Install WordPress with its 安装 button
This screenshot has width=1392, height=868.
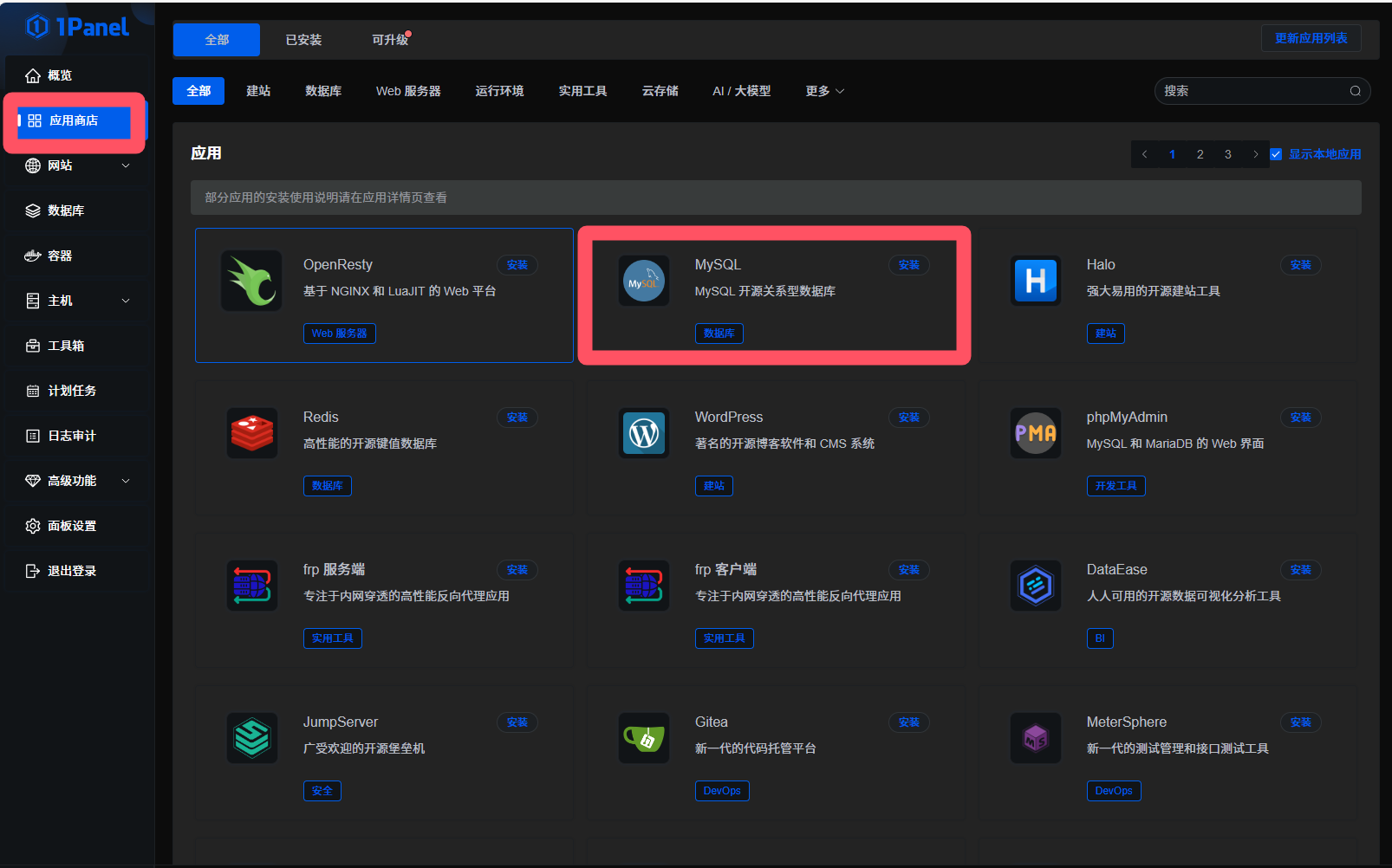click(x=909, y=418)
